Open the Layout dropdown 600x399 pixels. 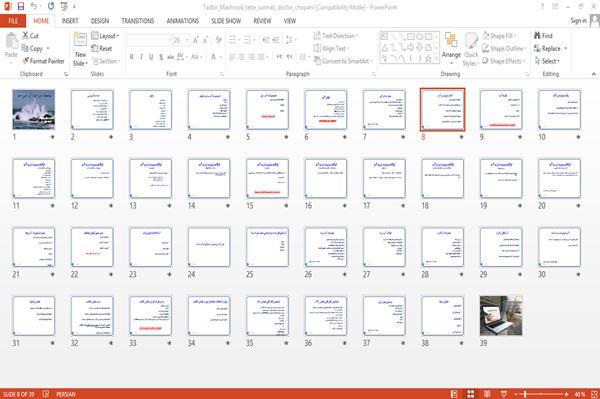[105, 36]
